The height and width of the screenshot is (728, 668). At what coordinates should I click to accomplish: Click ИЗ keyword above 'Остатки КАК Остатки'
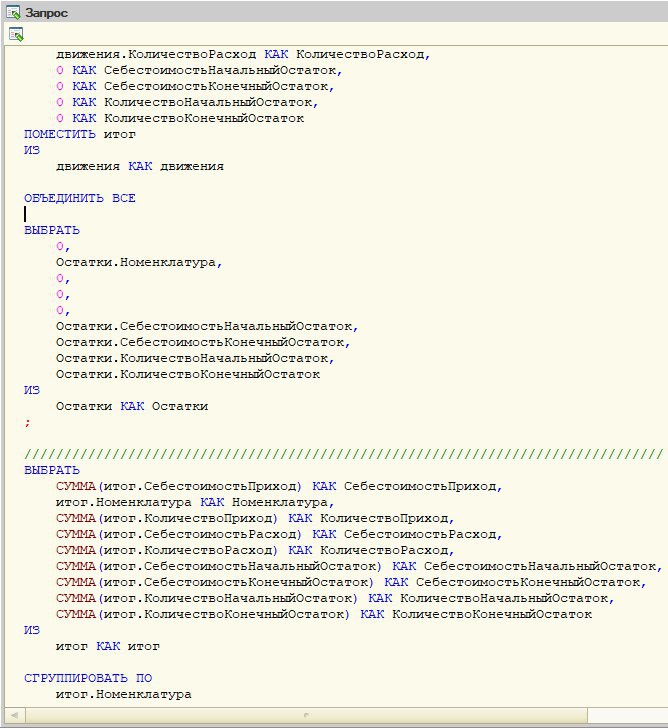coord(32,390)
